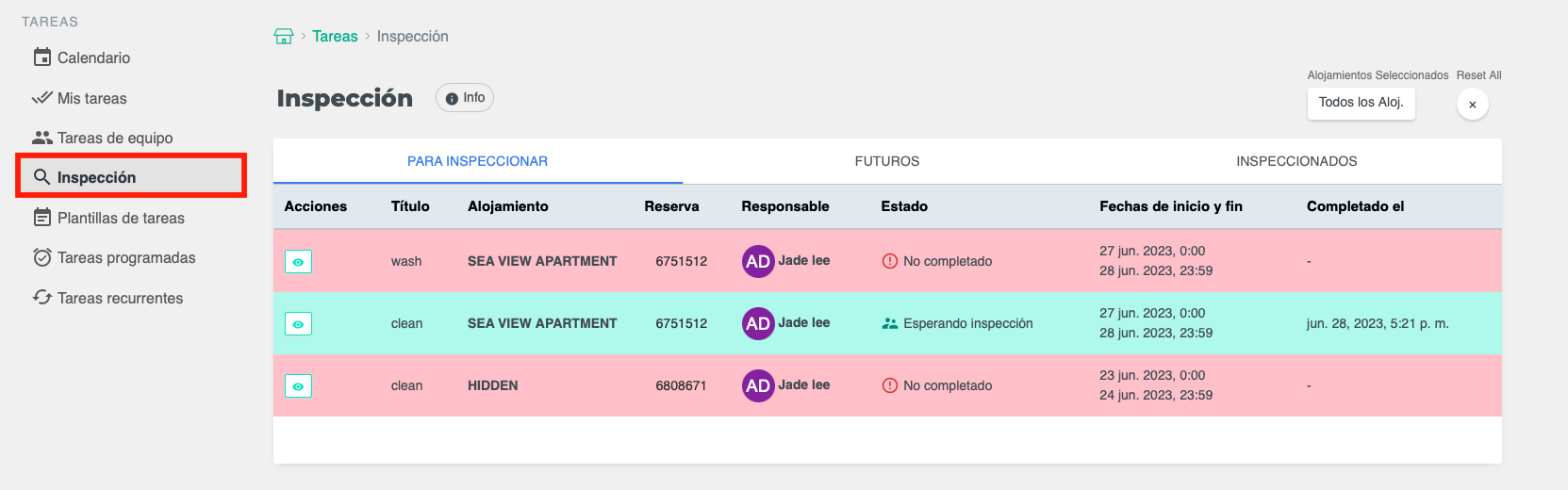This screenshot has height=490, width=1568.
Task: Open the Todos los Aloj. selector
Action: click(1360, 103)
